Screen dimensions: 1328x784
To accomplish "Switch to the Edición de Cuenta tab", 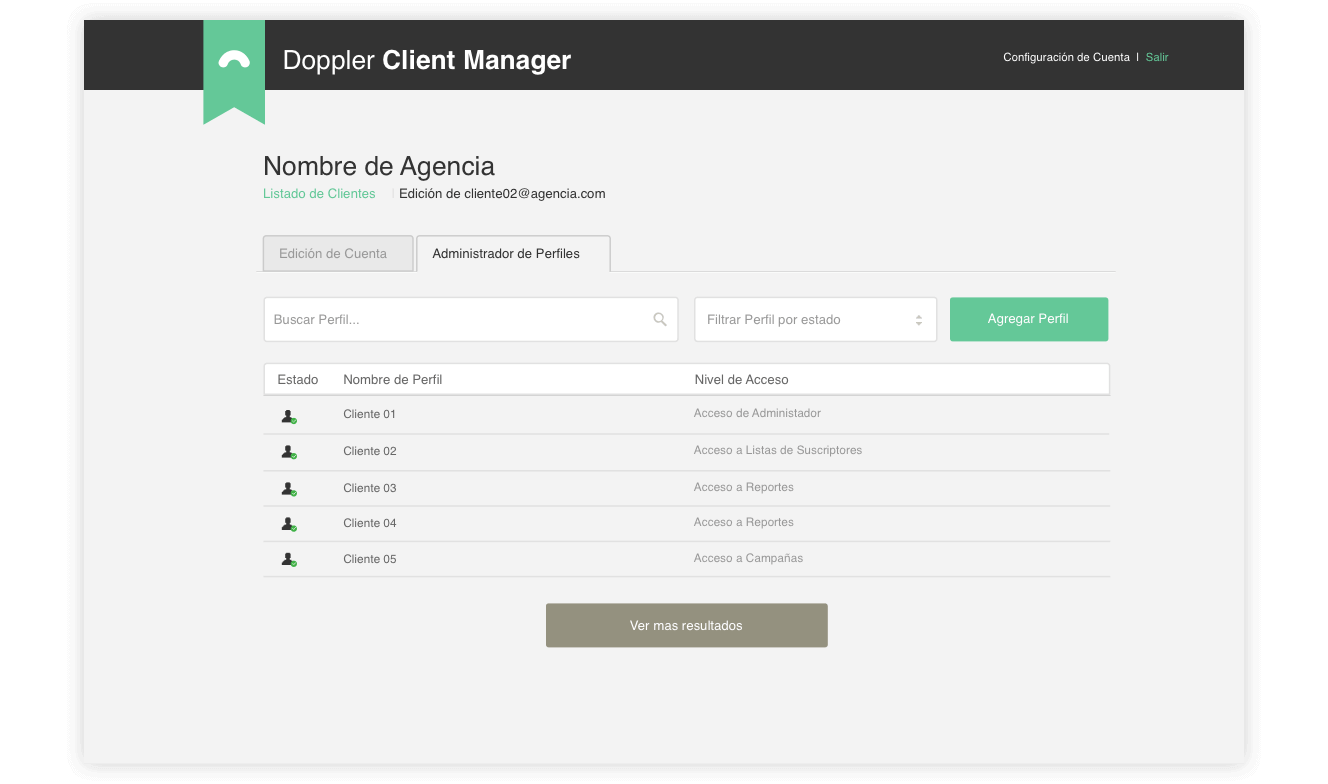I will [x=338, y=253].
